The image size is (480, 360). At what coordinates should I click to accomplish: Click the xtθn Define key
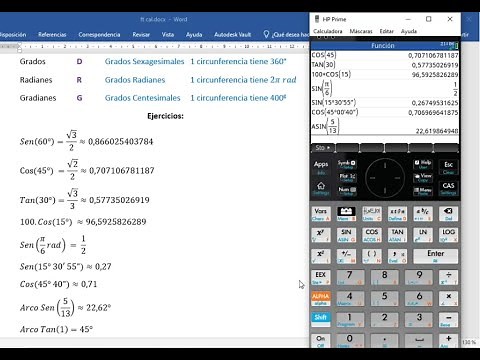[x=397, y=214]
